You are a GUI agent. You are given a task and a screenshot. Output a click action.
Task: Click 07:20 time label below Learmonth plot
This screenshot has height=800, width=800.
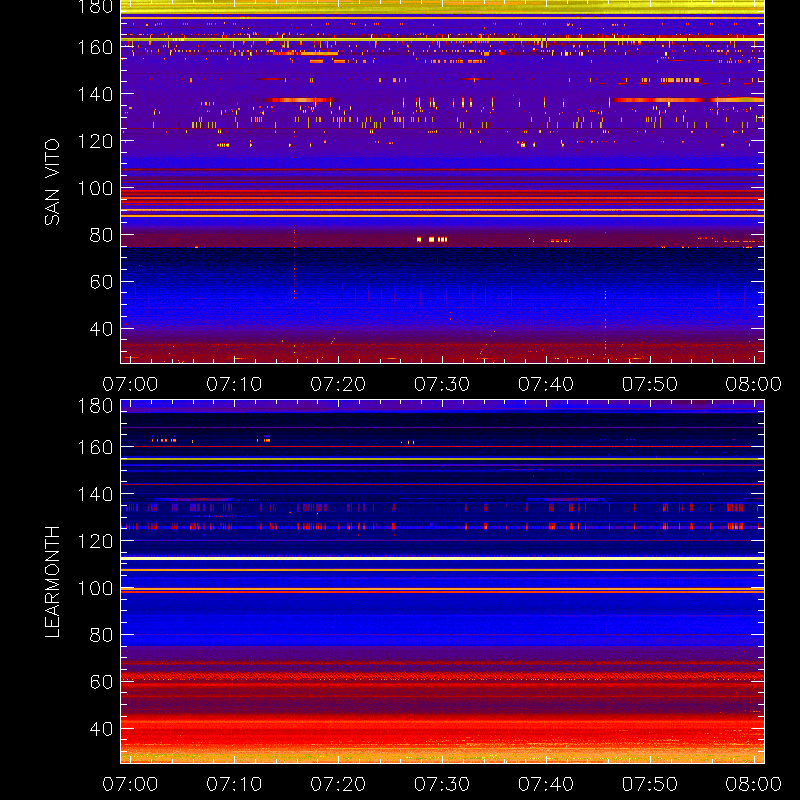pos(338,784)
